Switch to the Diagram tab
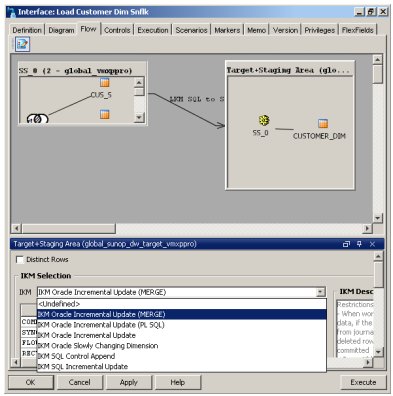This screenshot has height=396, width=393. [61, 30]
